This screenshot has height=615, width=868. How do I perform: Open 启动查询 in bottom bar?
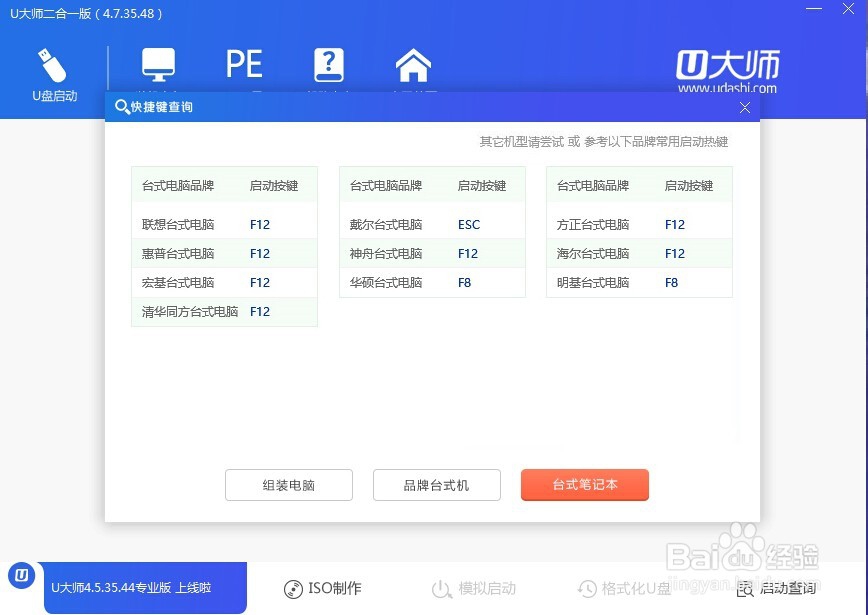pyautogui.click(x=776, y=588)
